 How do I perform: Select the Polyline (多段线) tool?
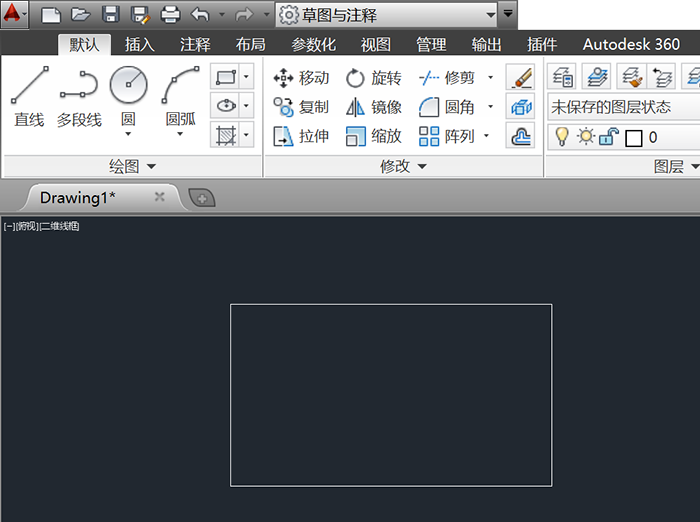coord(79,97)
